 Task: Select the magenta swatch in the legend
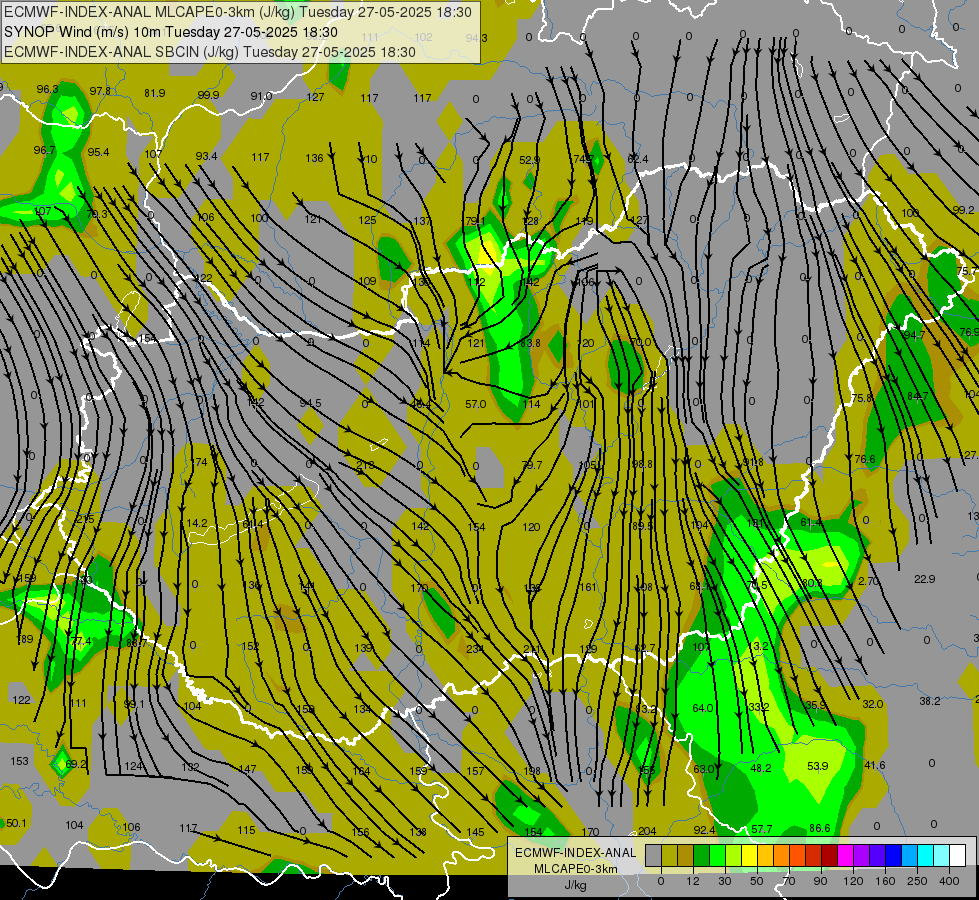(845, 855)
